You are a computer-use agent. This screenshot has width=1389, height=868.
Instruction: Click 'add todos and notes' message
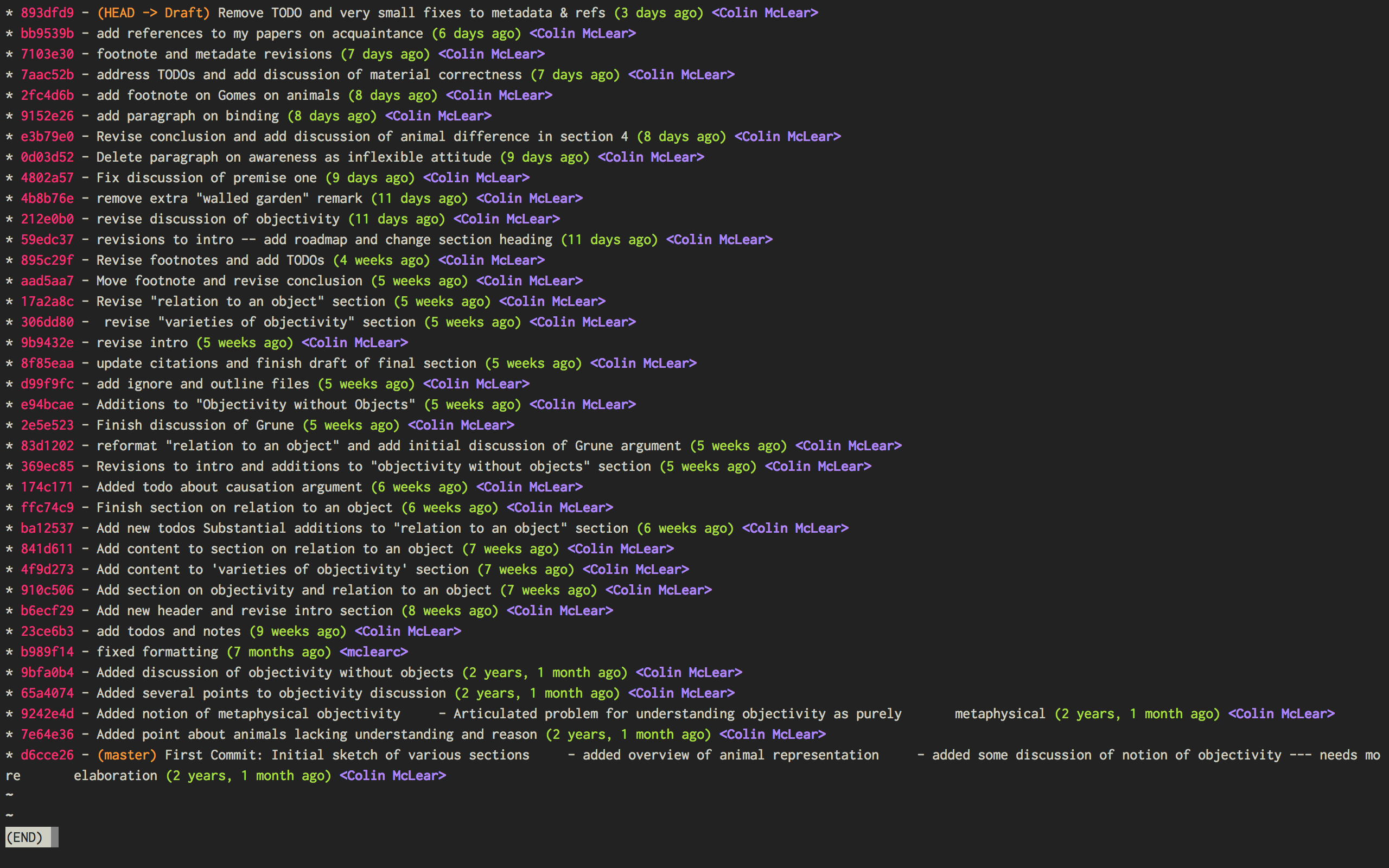click(x=169, y=633)
